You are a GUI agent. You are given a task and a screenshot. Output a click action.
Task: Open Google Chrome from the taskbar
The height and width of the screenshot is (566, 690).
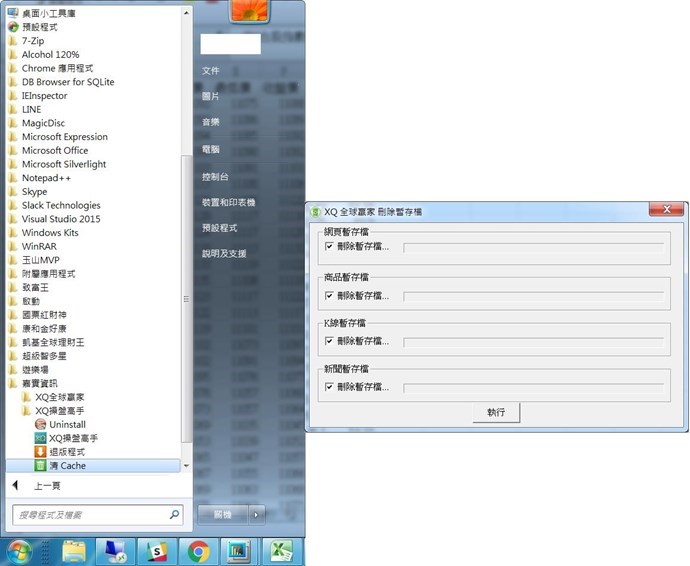click(198, 551)
